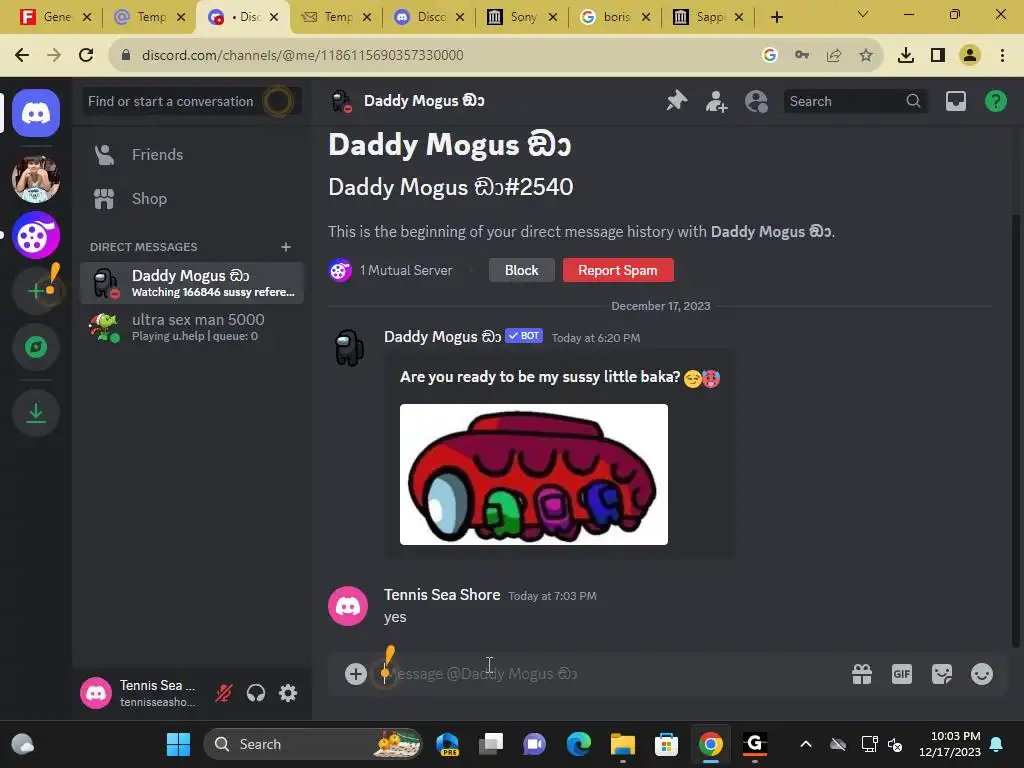1024x768 pixels.
Task: Open Explore Discoverable Servers compass icon
Action: tap(36, 347)
